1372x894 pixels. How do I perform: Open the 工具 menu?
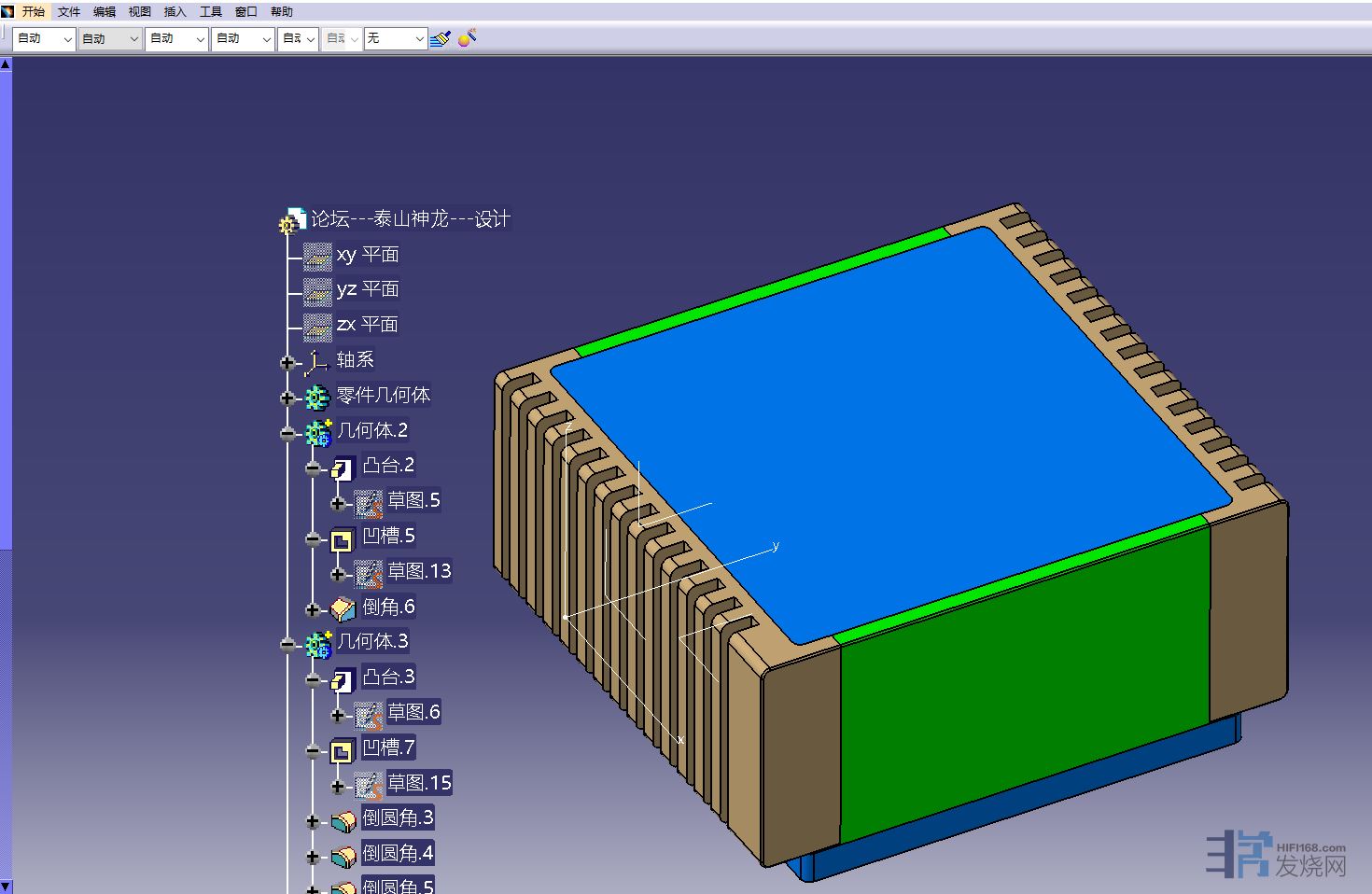pyautogui.click(x=211, y=12)
